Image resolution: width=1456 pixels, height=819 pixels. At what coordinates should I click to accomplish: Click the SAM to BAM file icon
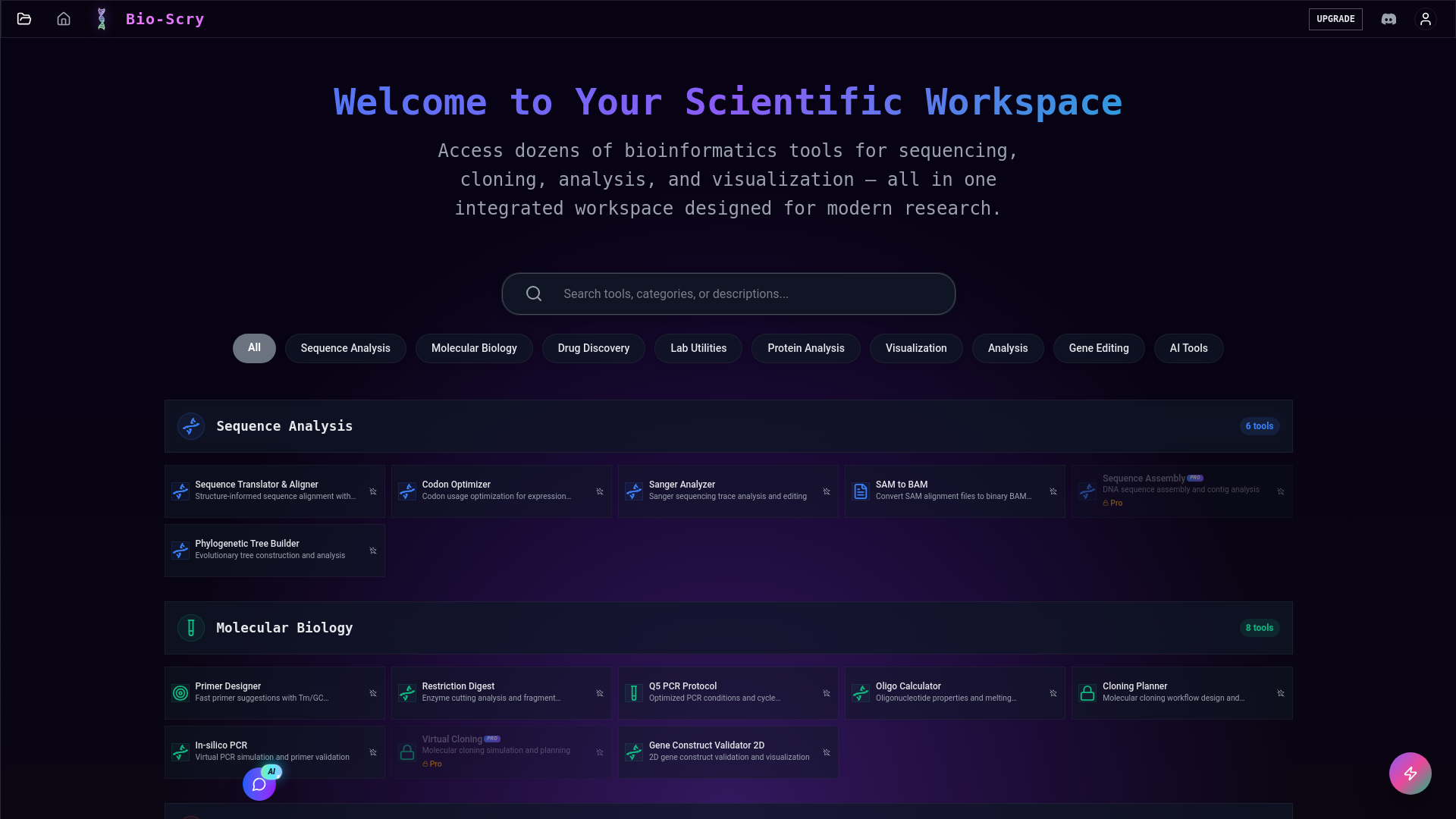(861, 491)
